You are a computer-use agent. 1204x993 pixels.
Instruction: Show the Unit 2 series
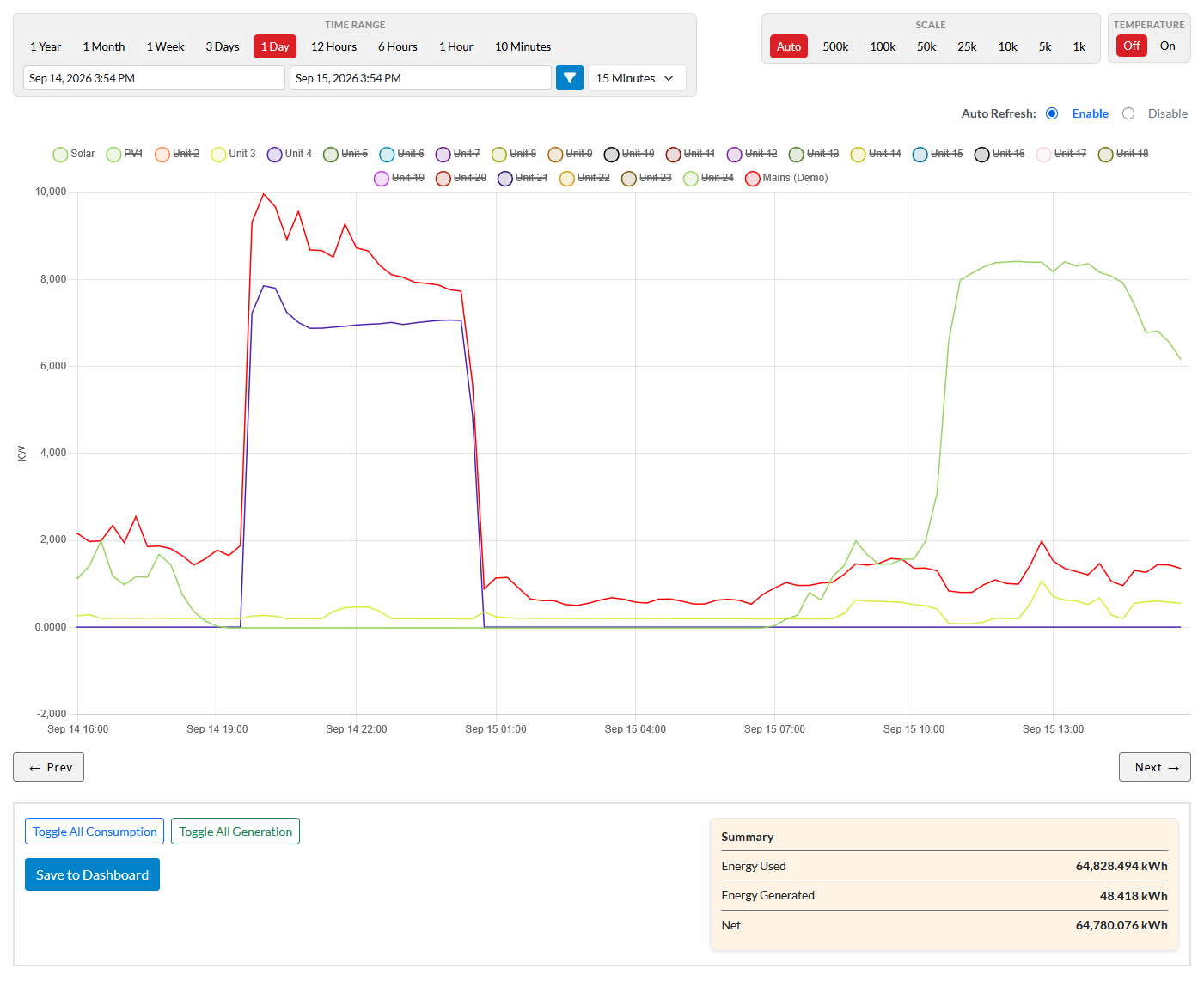click(x=177, y=155)
